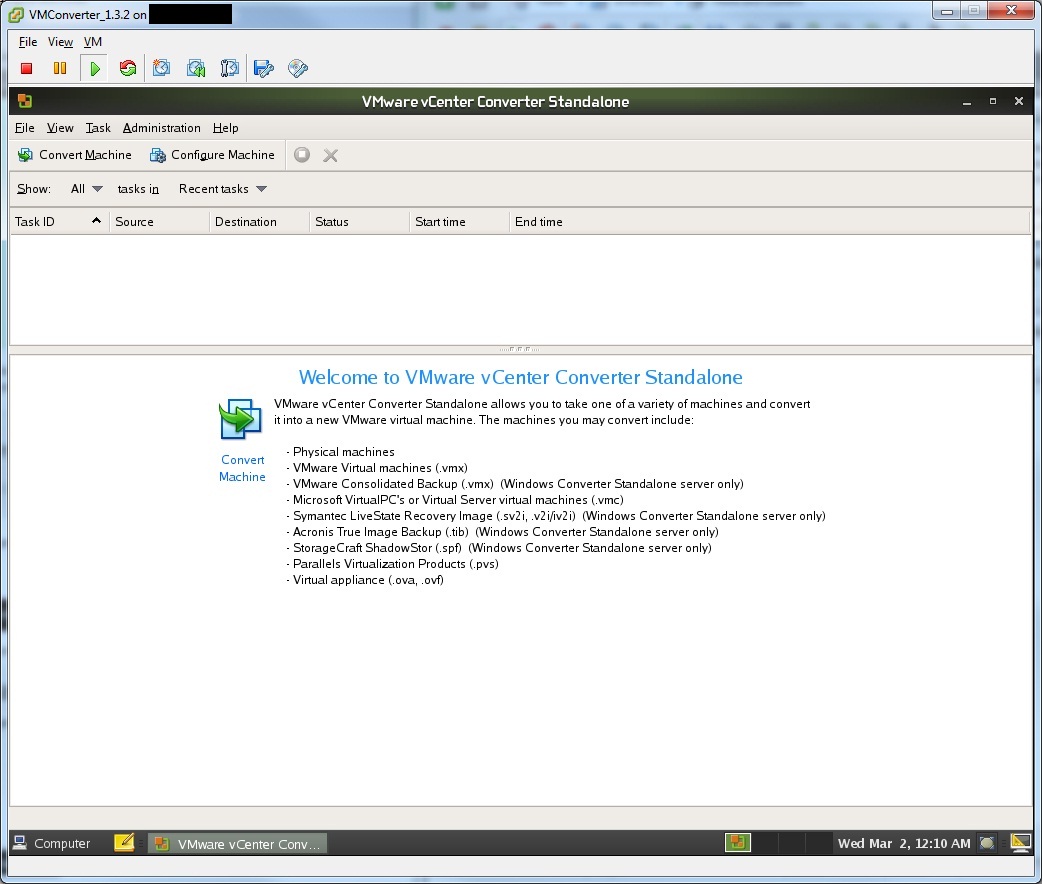Click the greyed stop task icon
The height and width of the screenshot is (884, 1043).
click(x=302, y=155)
